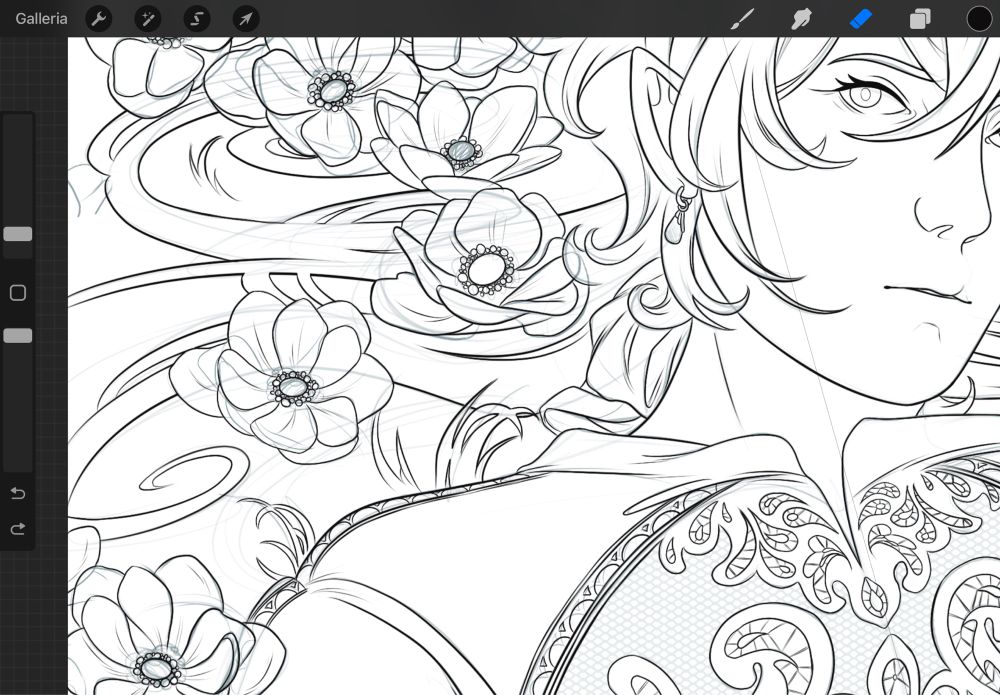Tap the square Modify button in sidebar
The width and height of the screenshot is (1000, 695).
(18, 293)
